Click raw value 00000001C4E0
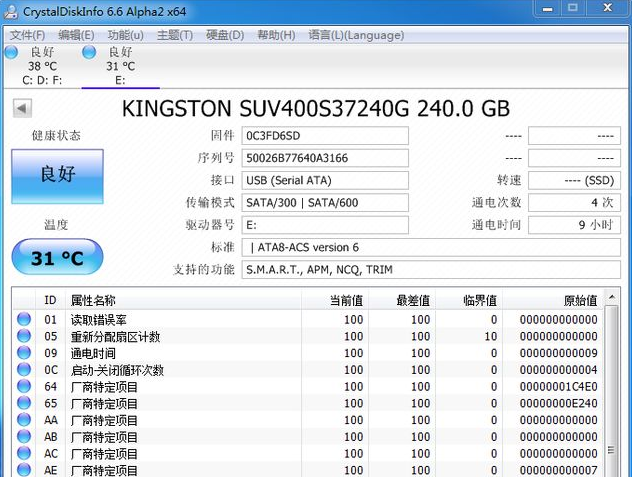This screenshot has height=477, width=632. (x=558, y=387)
